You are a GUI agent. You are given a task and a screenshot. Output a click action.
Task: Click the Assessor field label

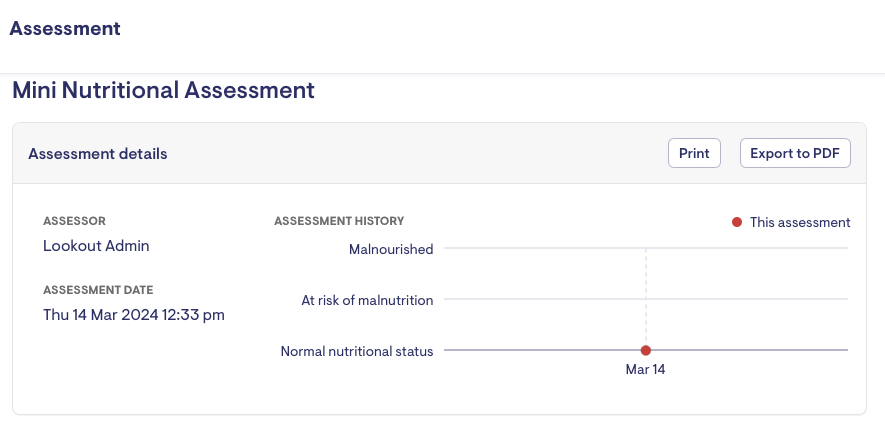(74, 221)
